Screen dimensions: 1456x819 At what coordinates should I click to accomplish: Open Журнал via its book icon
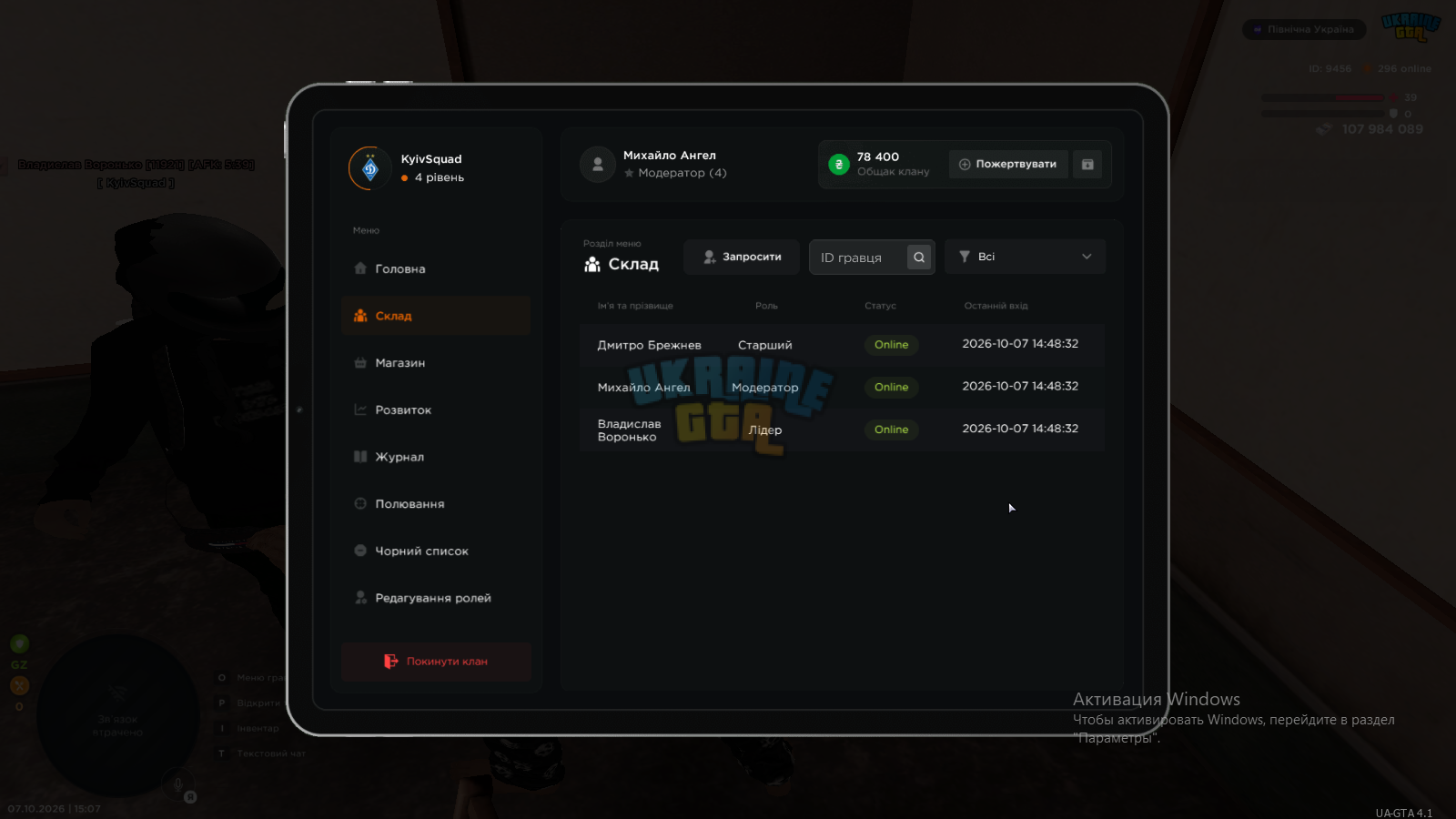point(360,457)
